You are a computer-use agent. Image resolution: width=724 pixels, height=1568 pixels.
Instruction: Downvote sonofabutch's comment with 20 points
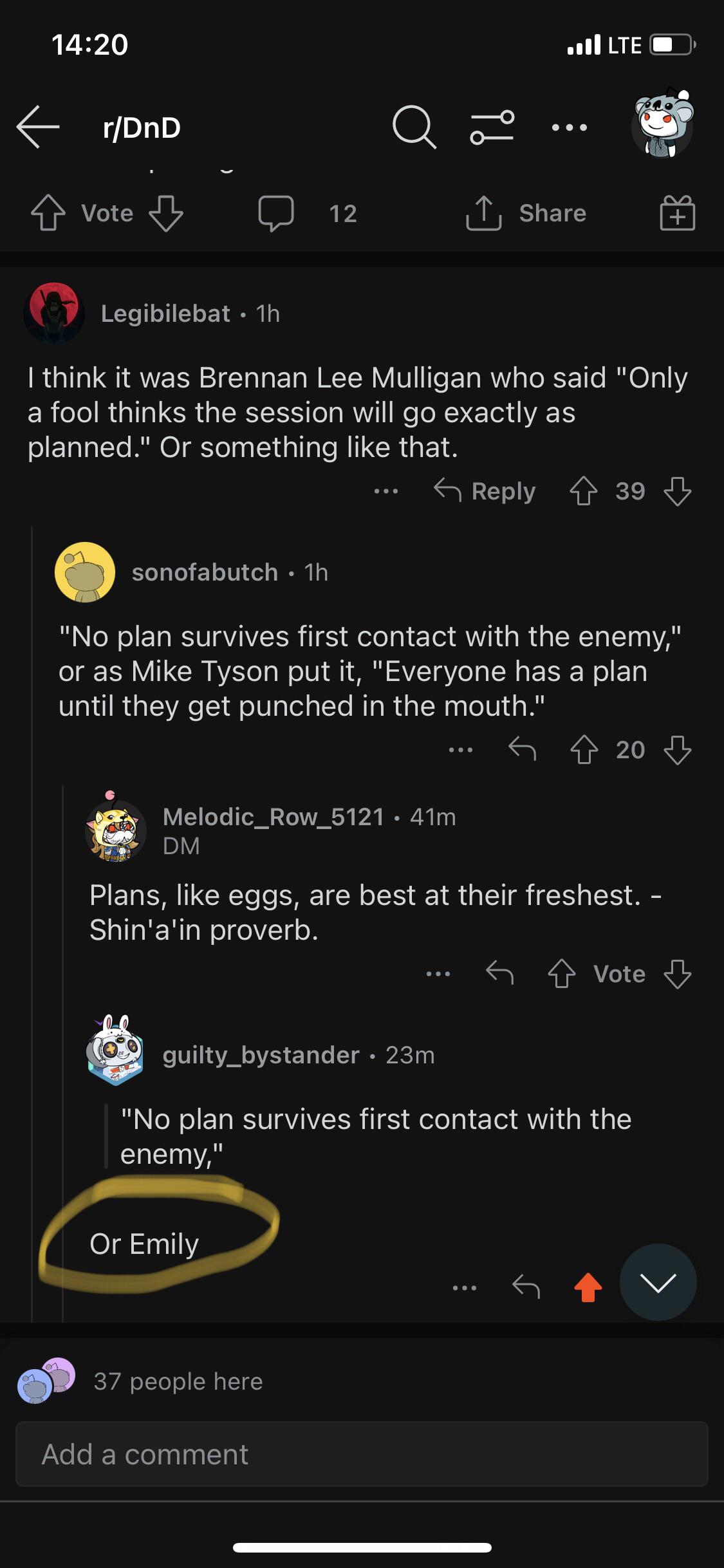point(677,749)
